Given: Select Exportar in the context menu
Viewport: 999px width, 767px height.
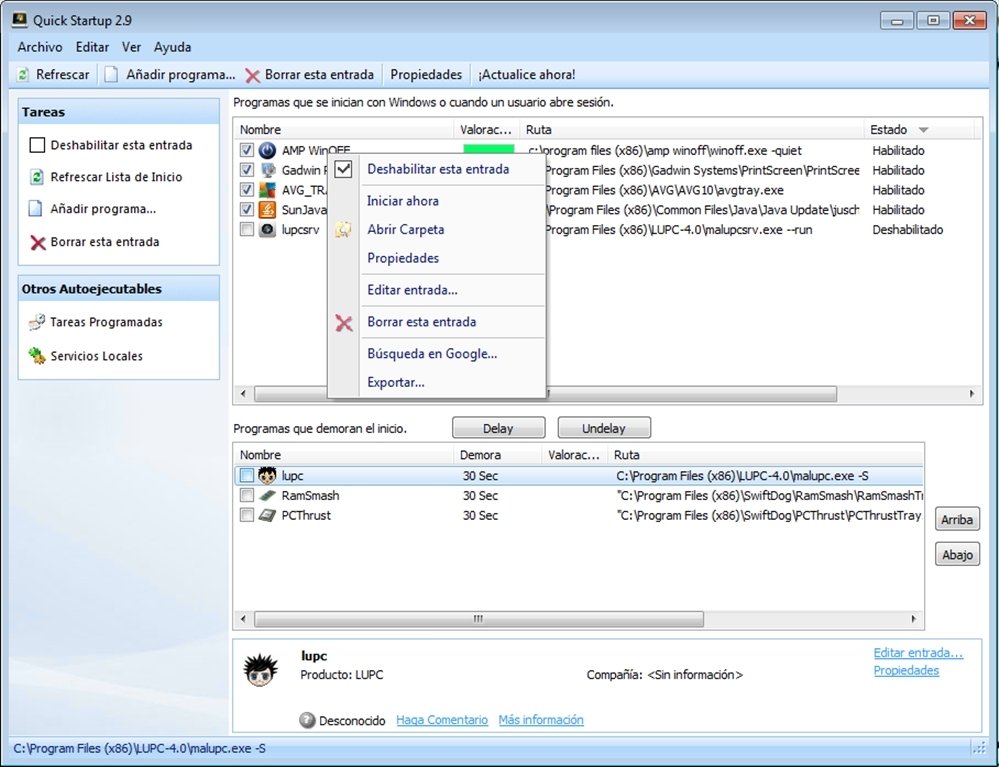Looking at the screenshot, I should point(396,383).
